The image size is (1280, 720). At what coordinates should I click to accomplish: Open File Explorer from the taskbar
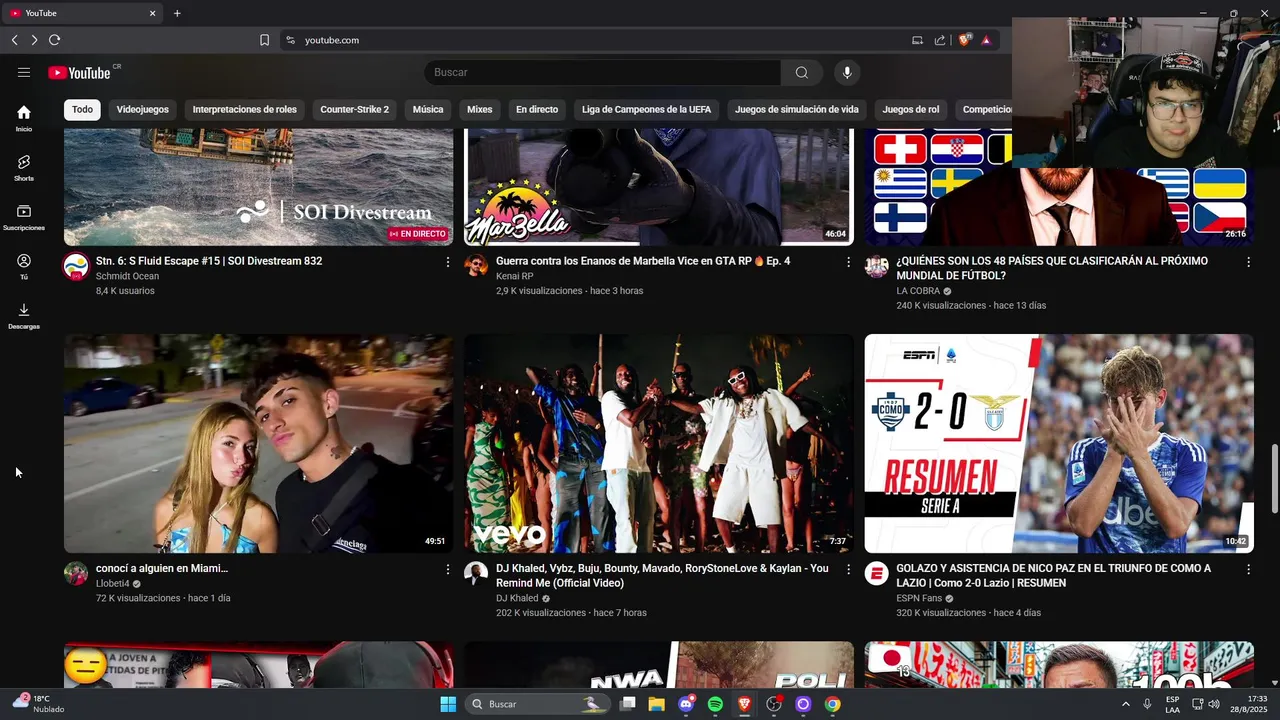656,704
